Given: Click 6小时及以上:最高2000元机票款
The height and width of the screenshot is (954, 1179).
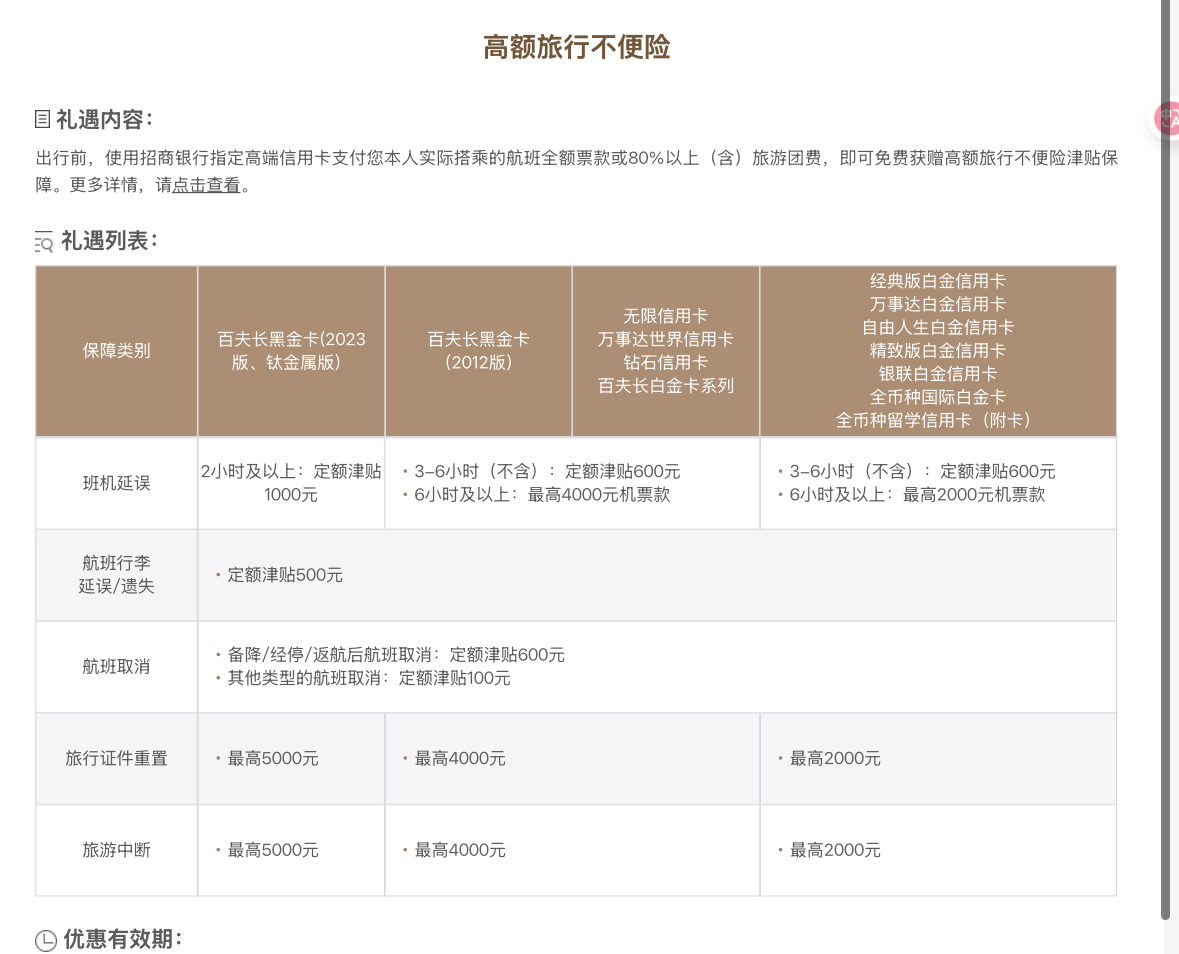Looking at the screenshot, I should tap(917, 495).
